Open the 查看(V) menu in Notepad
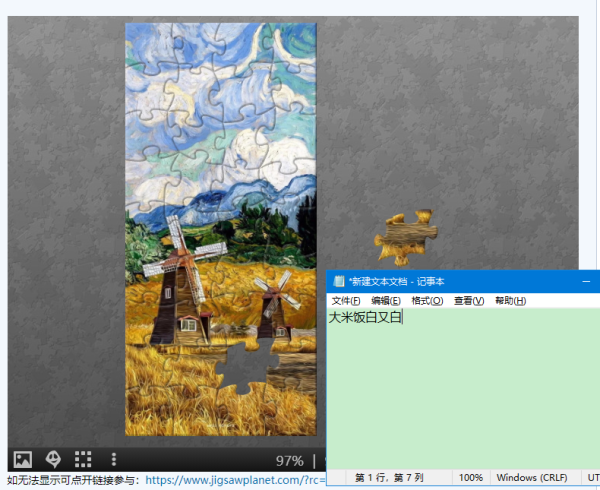 click(x=469, y=301)
